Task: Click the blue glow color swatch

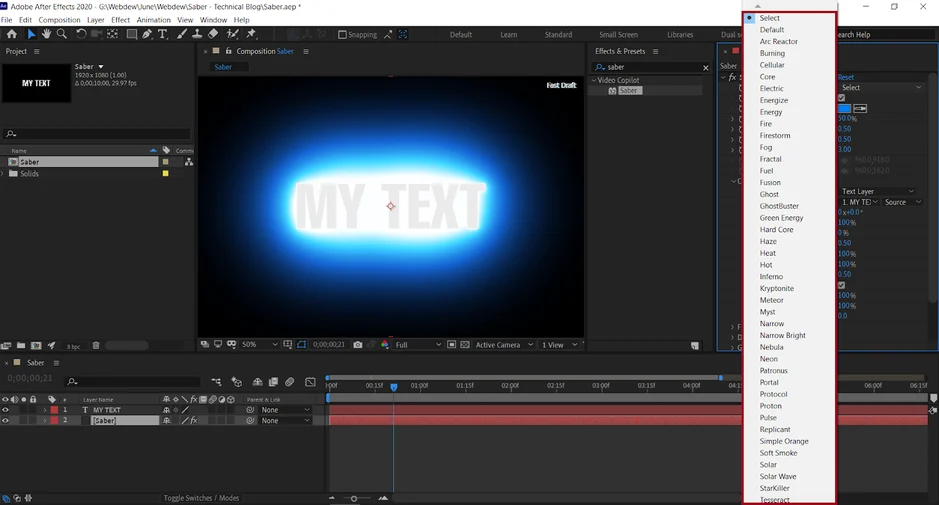Action: (x=844, y=108)
